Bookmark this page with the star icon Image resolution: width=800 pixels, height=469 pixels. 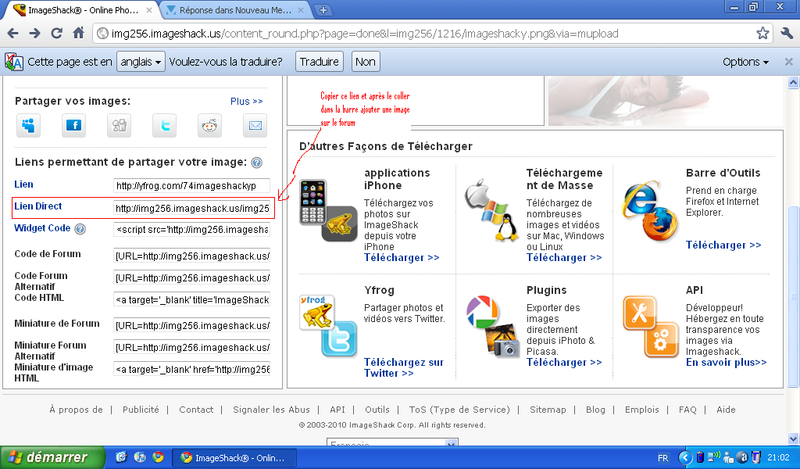(x=763, y=34)
